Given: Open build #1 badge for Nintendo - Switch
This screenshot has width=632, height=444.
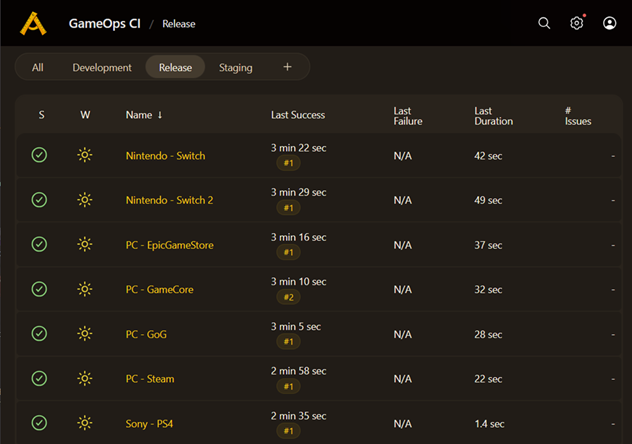Looking at the screenshot, I should [288, 163].
